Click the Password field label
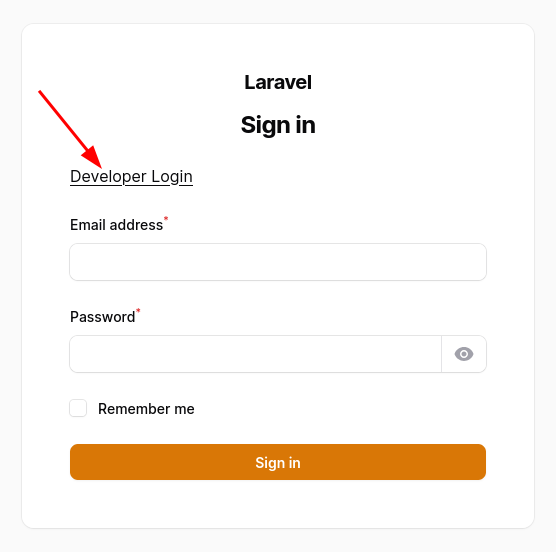The width and height of the screenshot is (556, 552). (102, 317)
